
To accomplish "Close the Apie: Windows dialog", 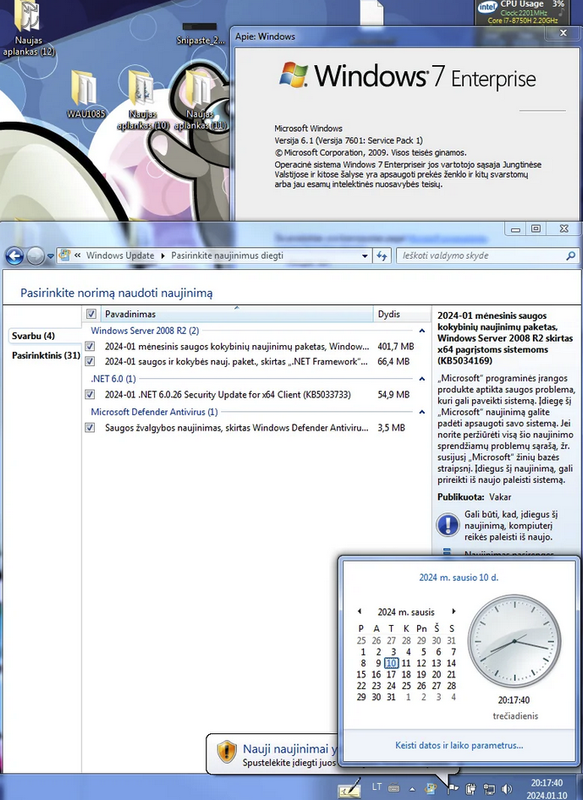I will (x=563, y=33).
